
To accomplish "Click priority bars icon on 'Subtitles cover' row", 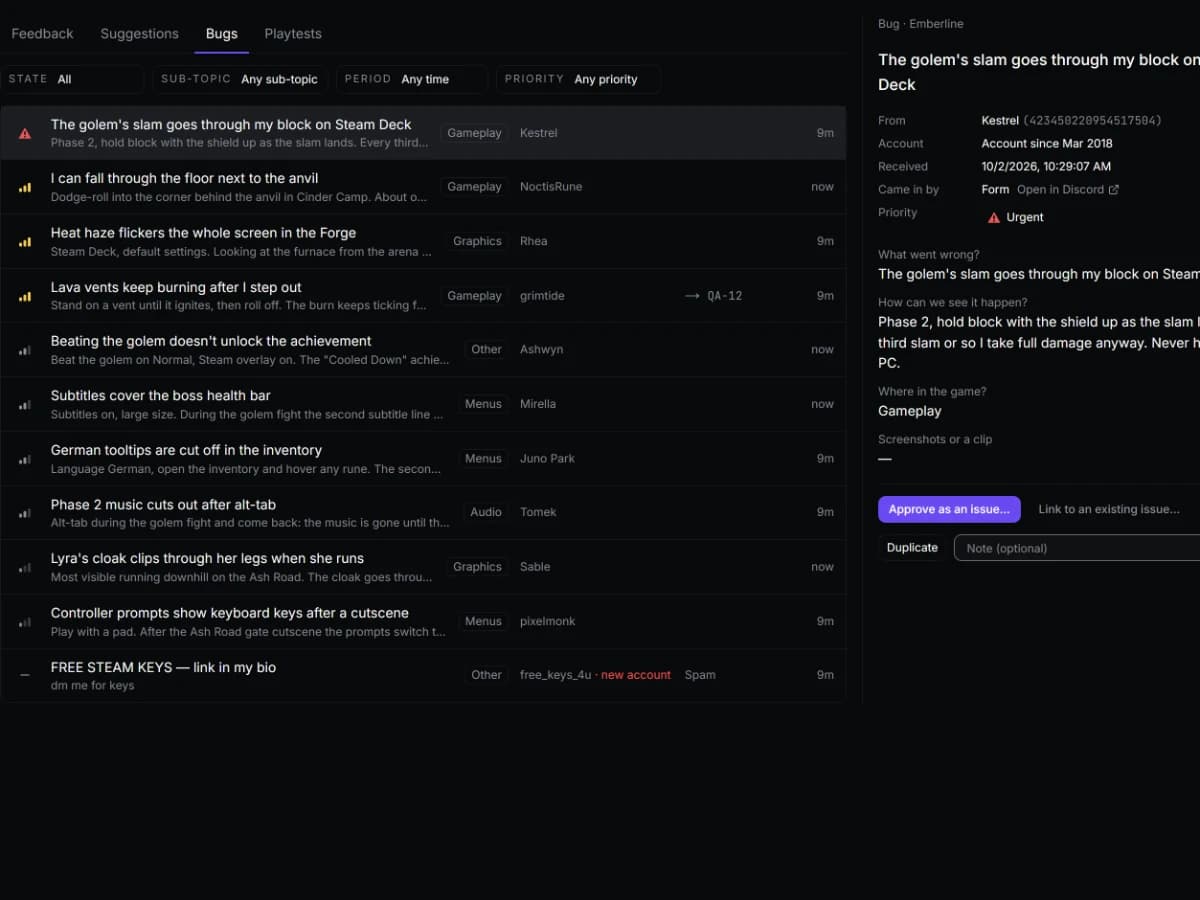I will [25, 404].
